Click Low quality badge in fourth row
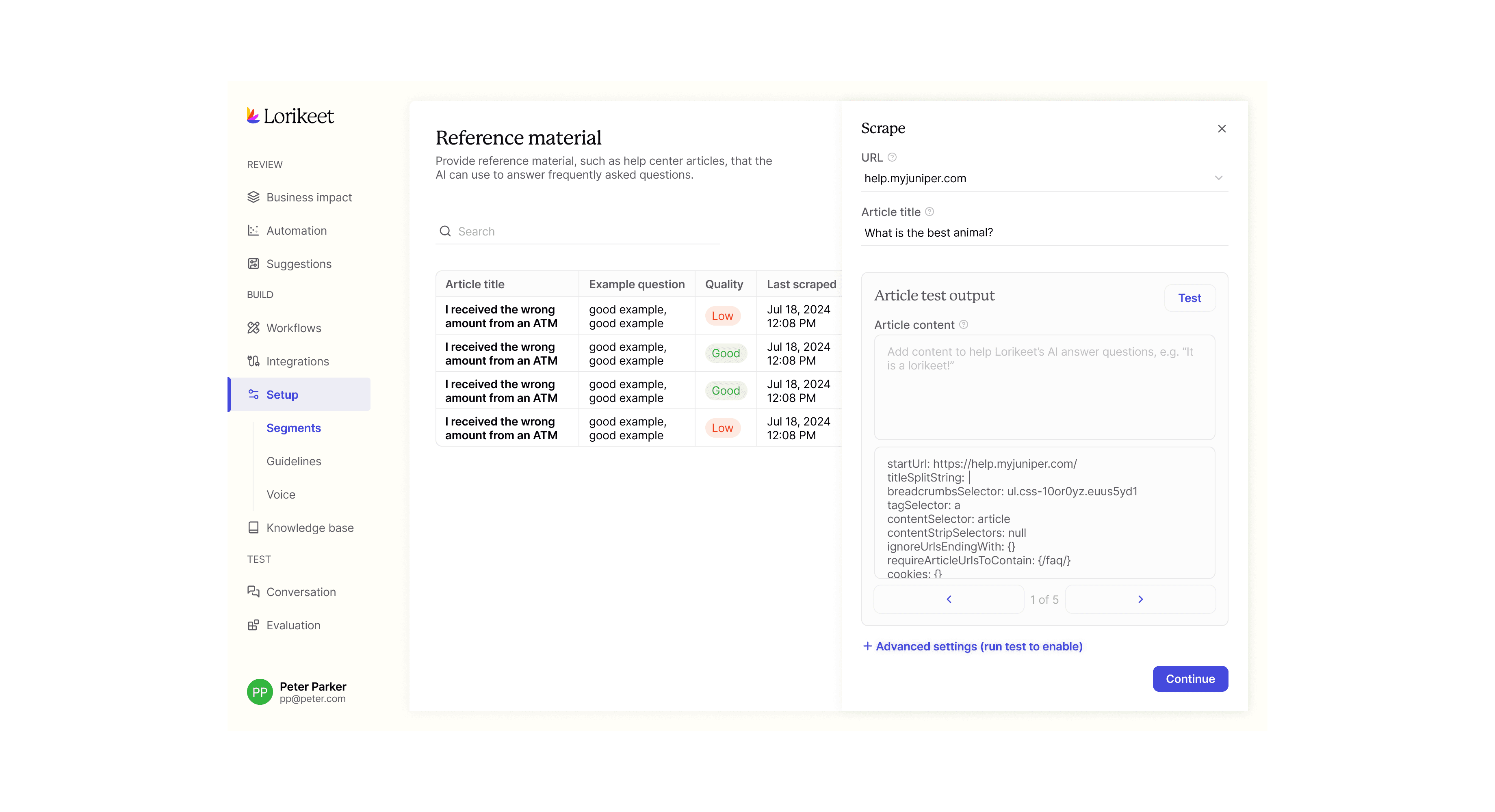1495x812 pixels. [x=723, y=428]
